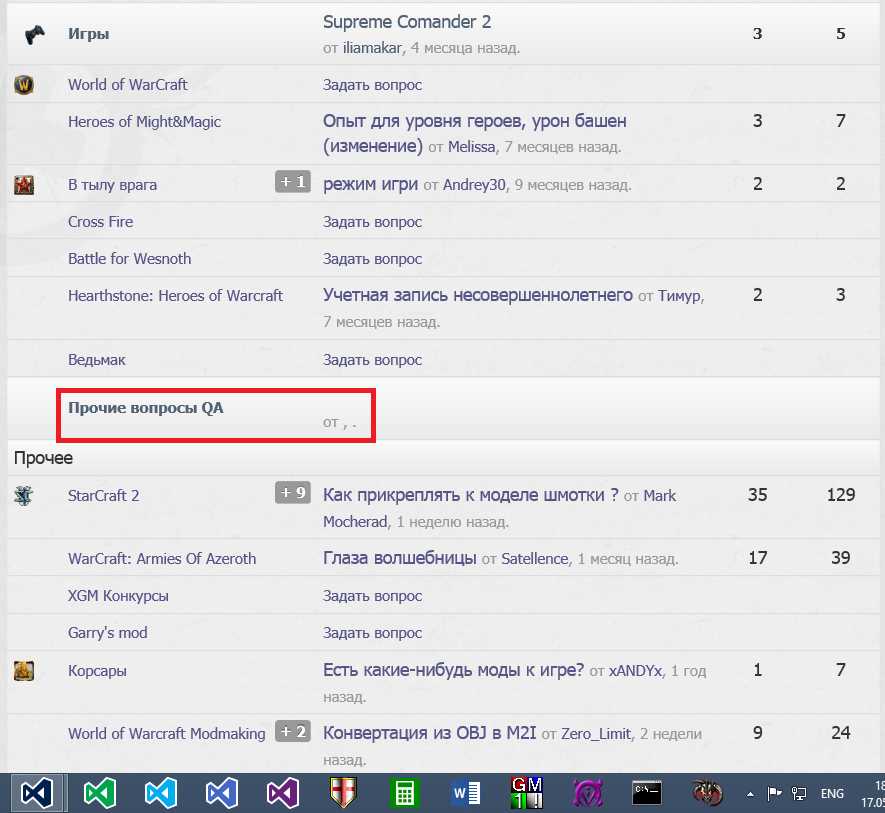Image resolution: width=885 pixels, height=813 pixels.
Task: Open the режим игри question
Action: (x=370, y=184)
